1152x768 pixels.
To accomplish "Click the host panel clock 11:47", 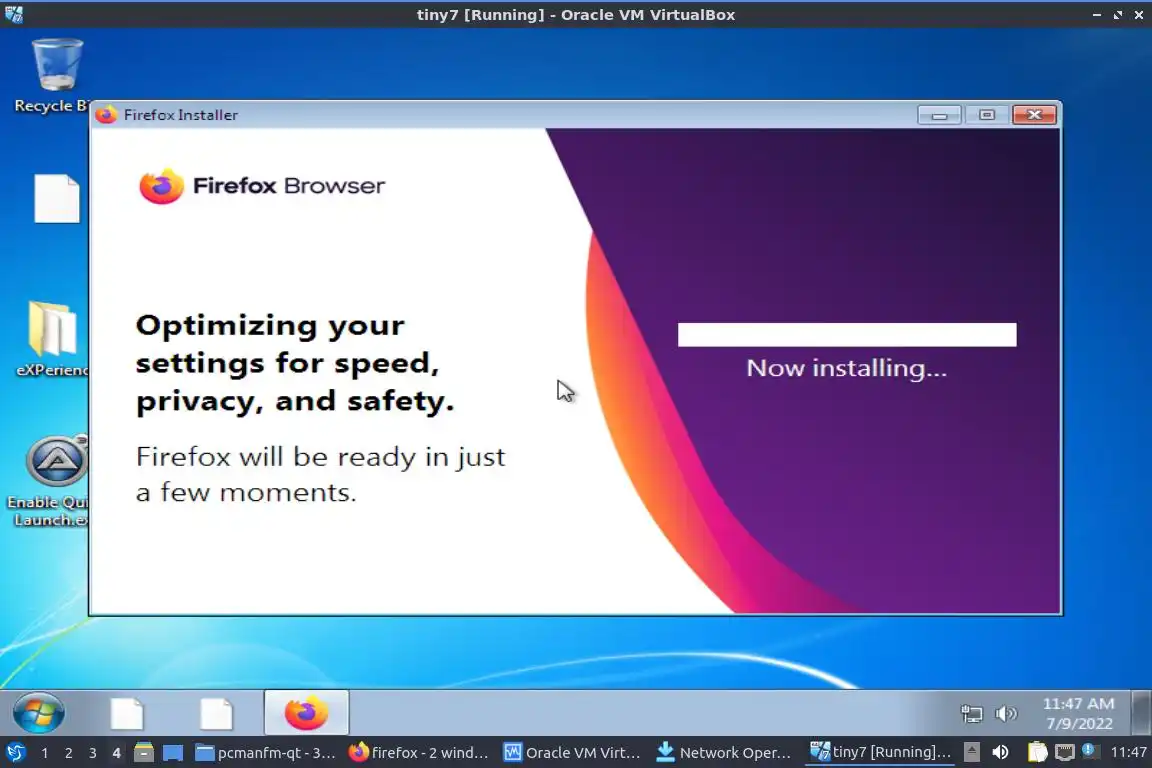I will pyautogui.click(x=1128, y=752).
